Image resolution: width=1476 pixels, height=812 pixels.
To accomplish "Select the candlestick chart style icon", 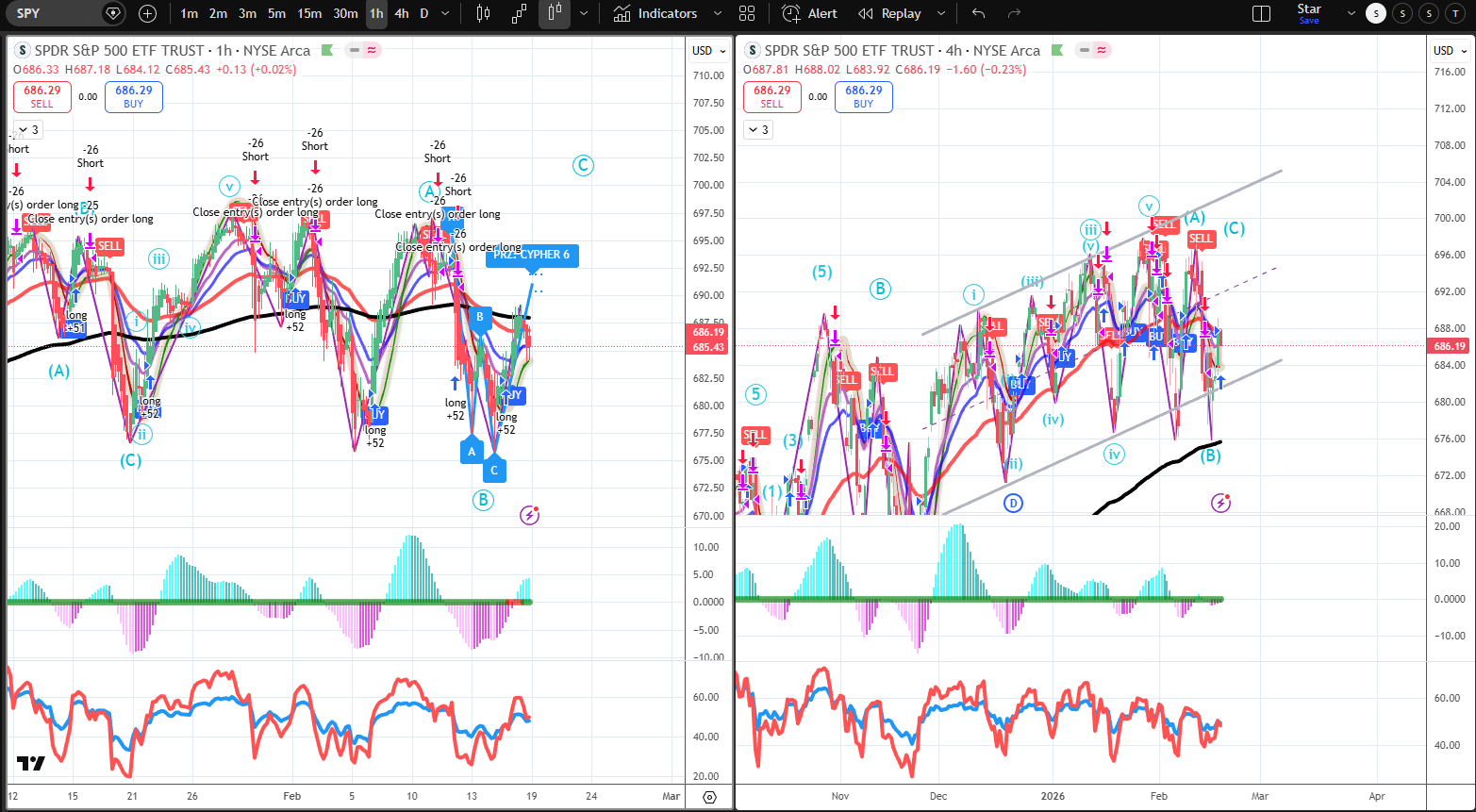I will [x=484, y=13].
